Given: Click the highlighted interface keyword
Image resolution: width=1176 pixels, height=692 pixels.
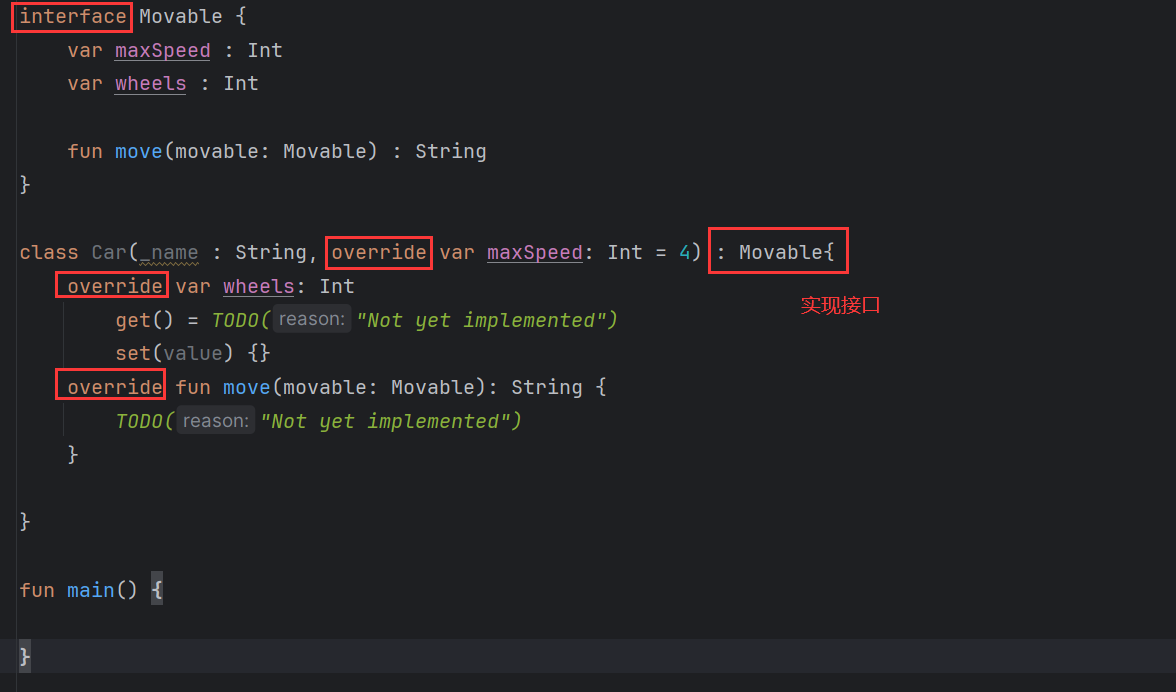Looking at the screenshot, I should [x=70, y=16].
